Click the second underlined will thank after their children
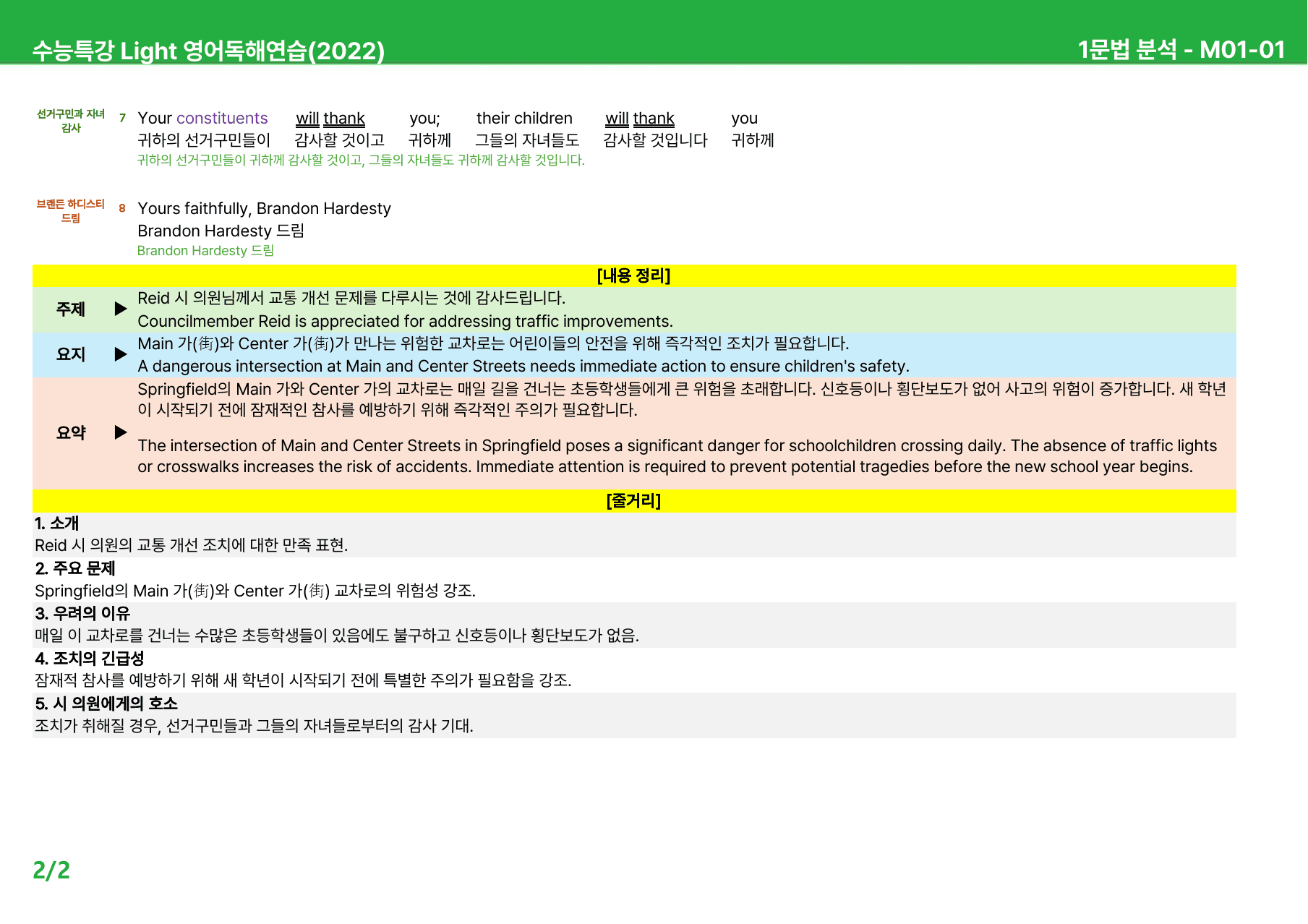The image size is (1308, 924). pyautogui.click(x=640, y=118)
